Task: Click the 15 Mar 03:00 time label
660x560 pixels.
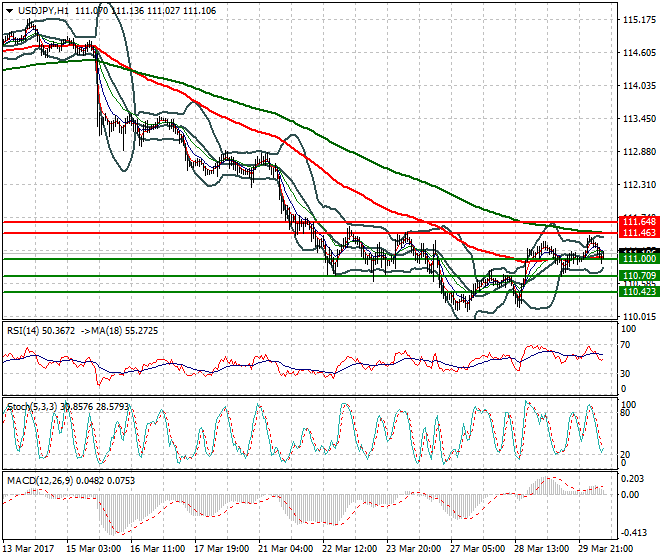Action: pyautogui.click(x=93, y=549)
